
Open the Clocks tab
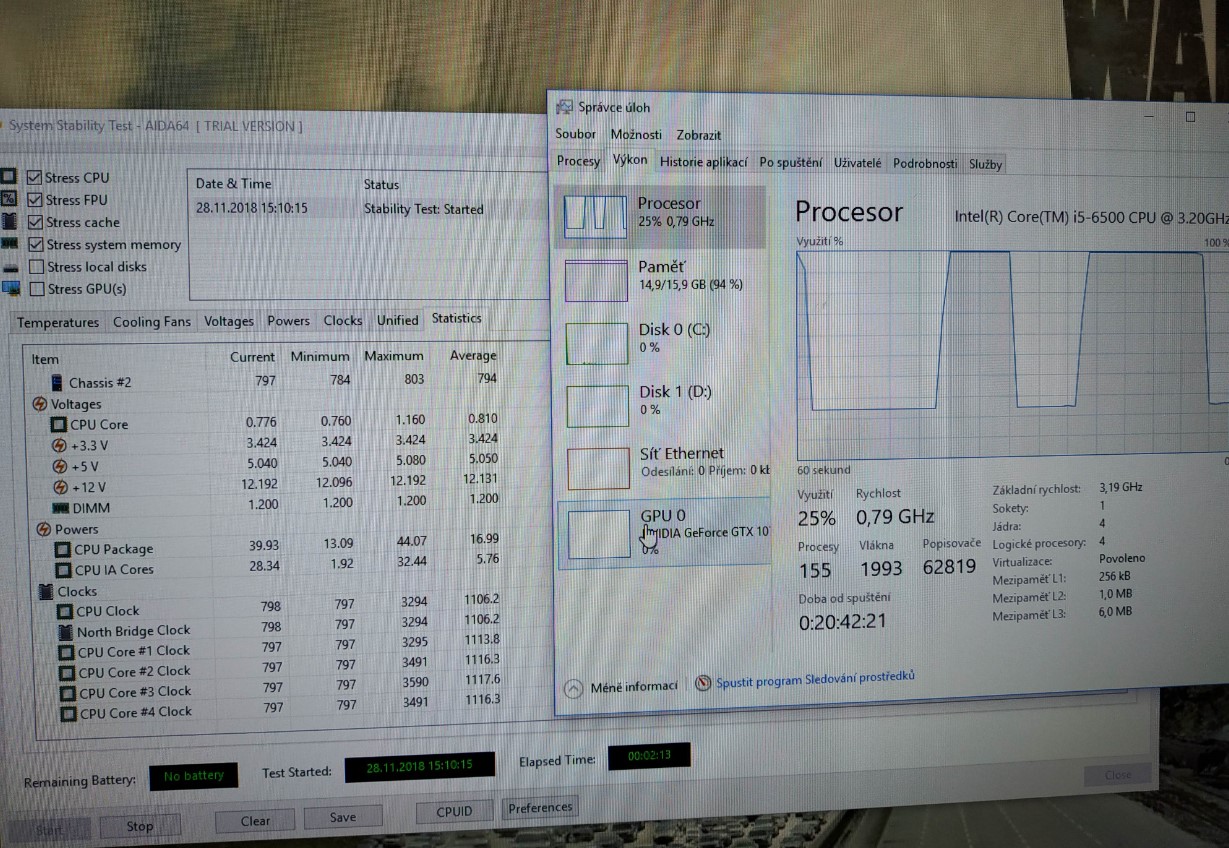point(343,320)
